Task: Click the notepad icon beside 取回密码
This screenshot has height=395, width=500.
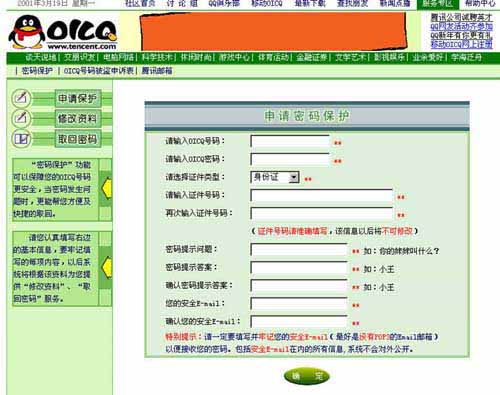Action: tap(21, 139)
